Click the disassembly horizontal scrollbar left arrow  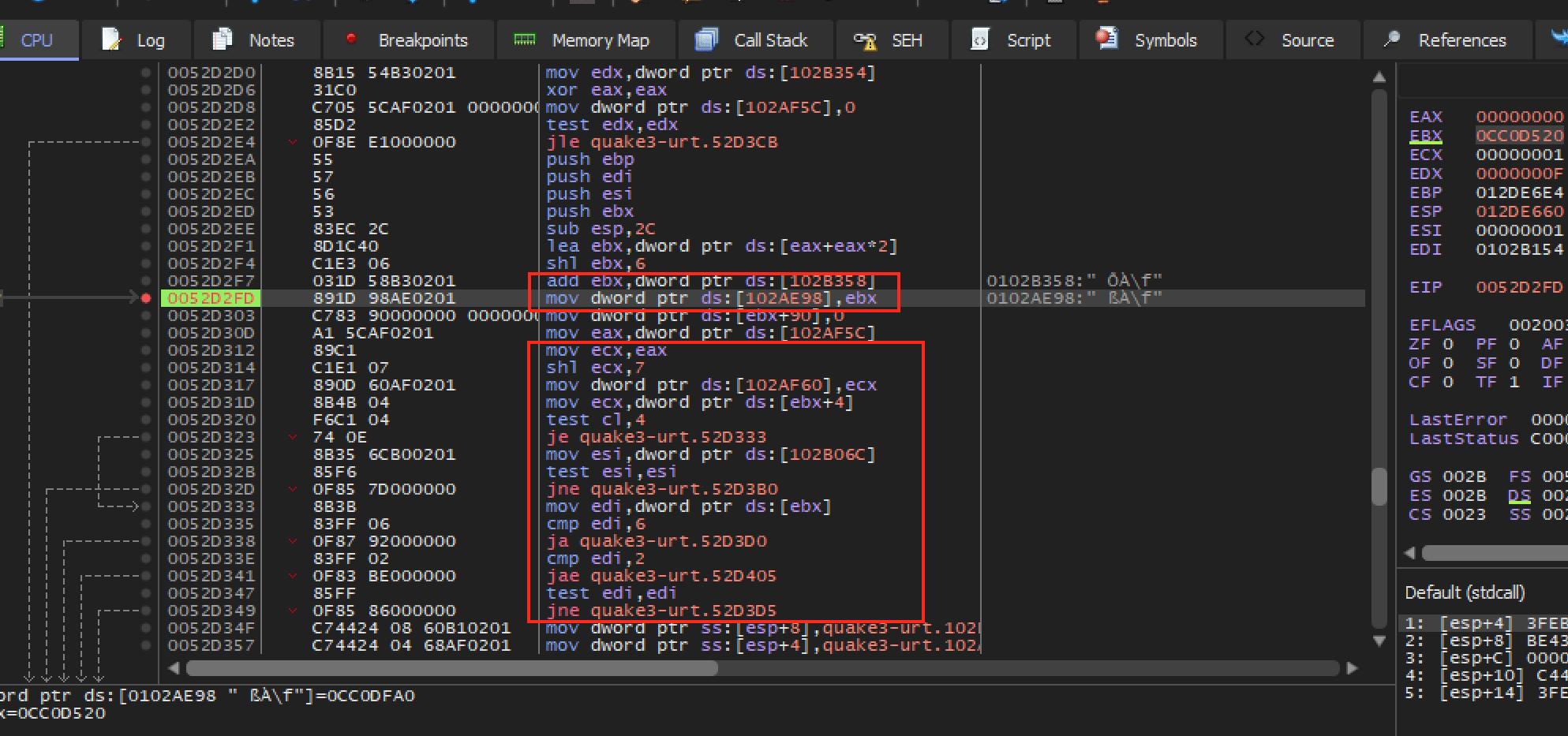174,668
